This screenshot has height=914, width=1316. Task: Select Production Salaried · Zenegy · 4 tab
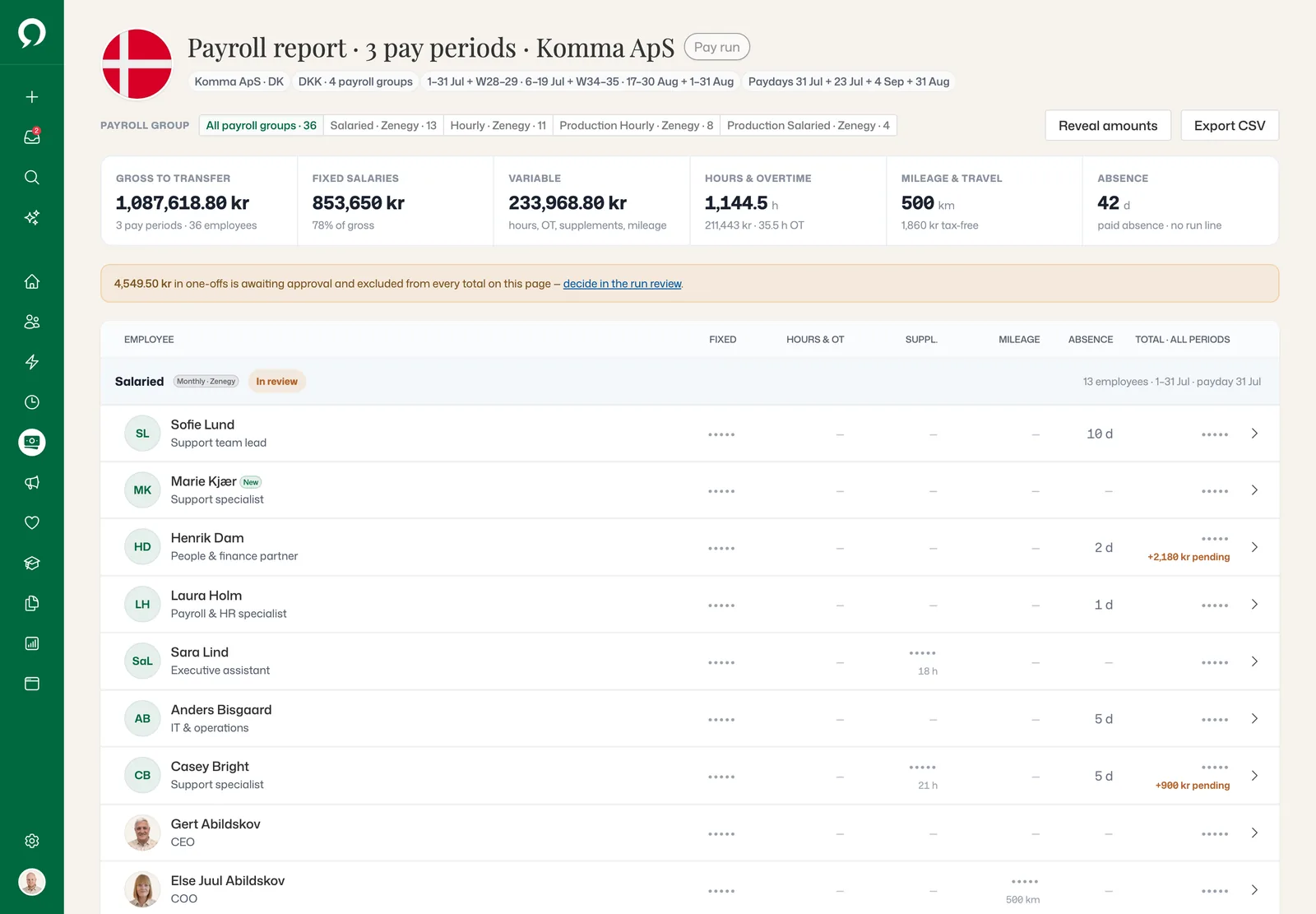point(809,125)
